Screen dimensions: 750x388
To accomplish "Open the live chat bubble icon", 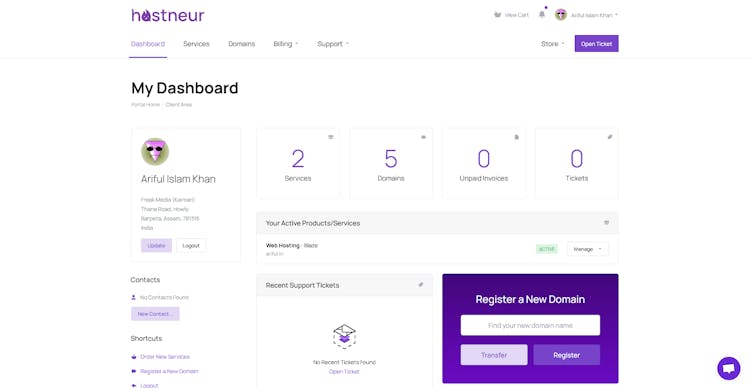I will point(728,368).
